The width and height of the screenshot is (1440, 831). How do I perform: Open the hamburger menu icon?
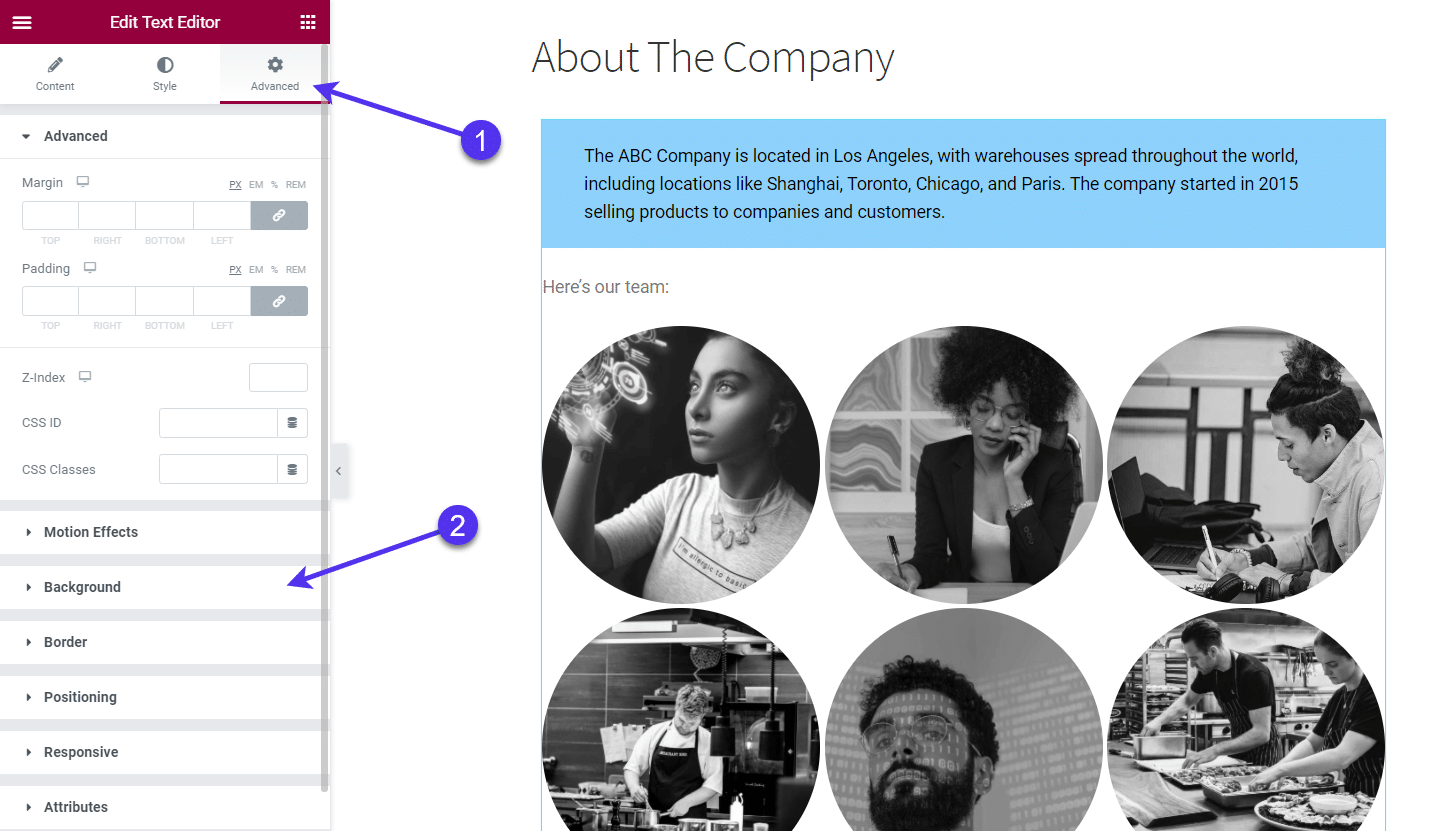point(22,22)
